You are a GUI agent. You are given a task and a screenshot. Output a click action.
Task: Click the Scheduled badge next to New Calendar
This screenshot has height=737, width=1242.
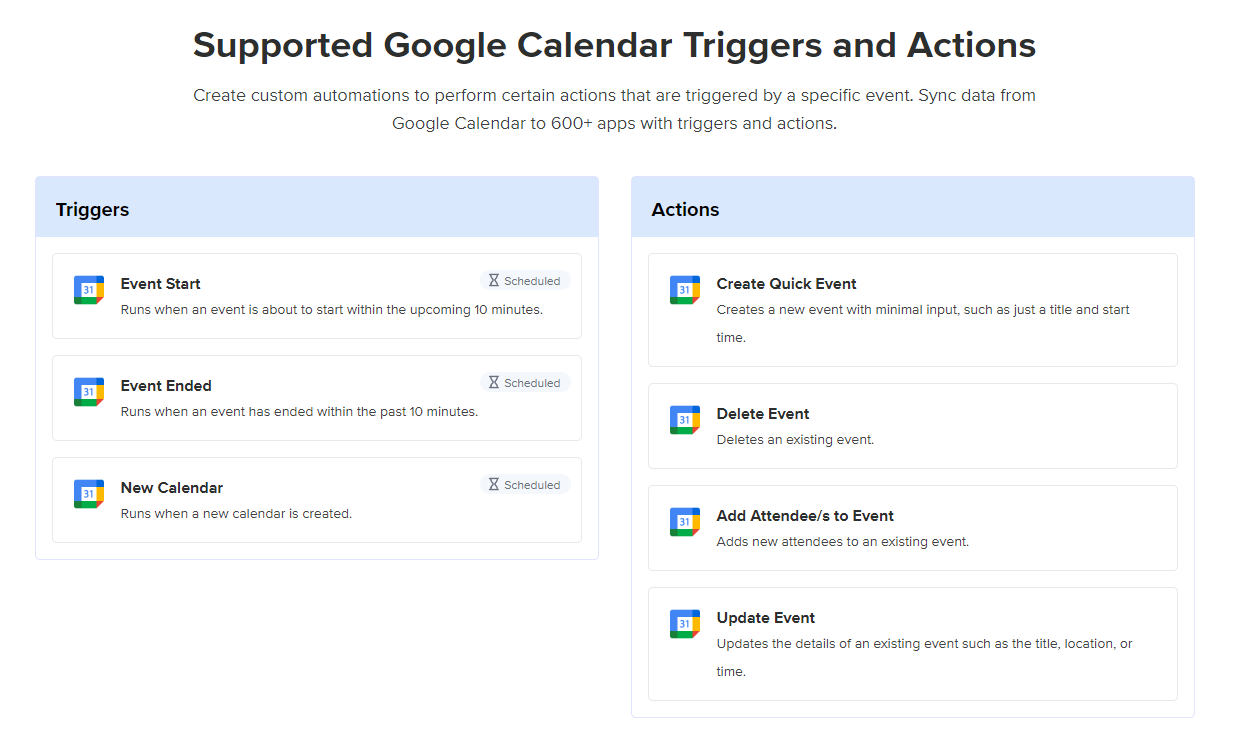(x=524, y=484)
